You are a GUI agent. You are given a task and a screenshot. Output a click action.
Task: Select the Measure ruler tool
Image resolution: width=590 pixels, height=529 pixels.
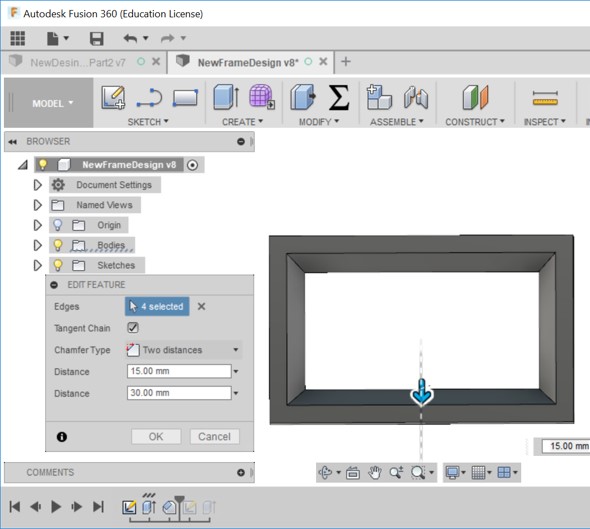(545, 98)
